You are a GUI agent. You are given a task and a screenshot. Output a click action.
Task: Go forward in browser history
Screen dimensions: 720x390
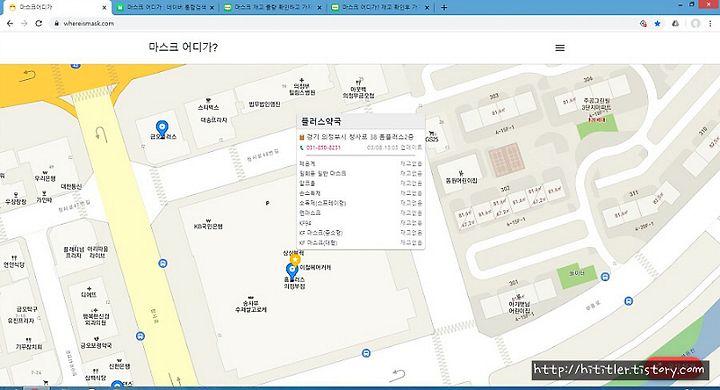pyautogui.click(x=24, y=23)
